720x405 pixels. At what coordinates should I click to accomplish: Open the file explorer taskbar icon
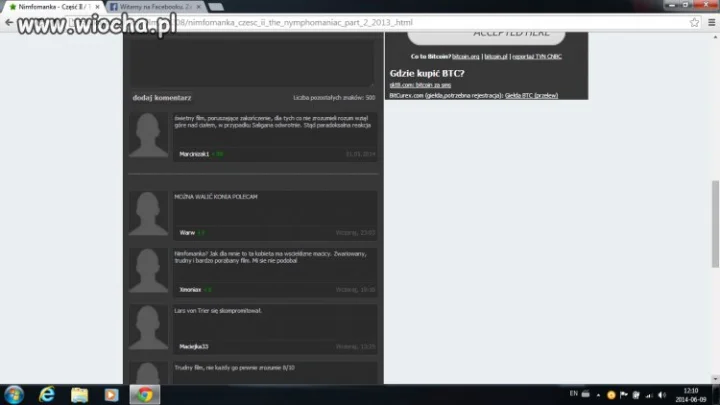79,395
